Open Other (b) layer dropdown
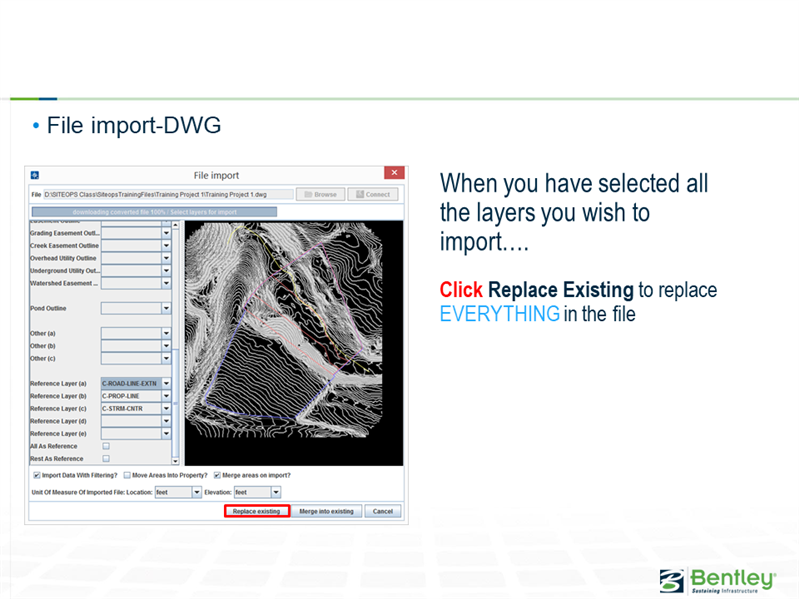The width and height of the screenshot is (799, 599). coord(166,346)
